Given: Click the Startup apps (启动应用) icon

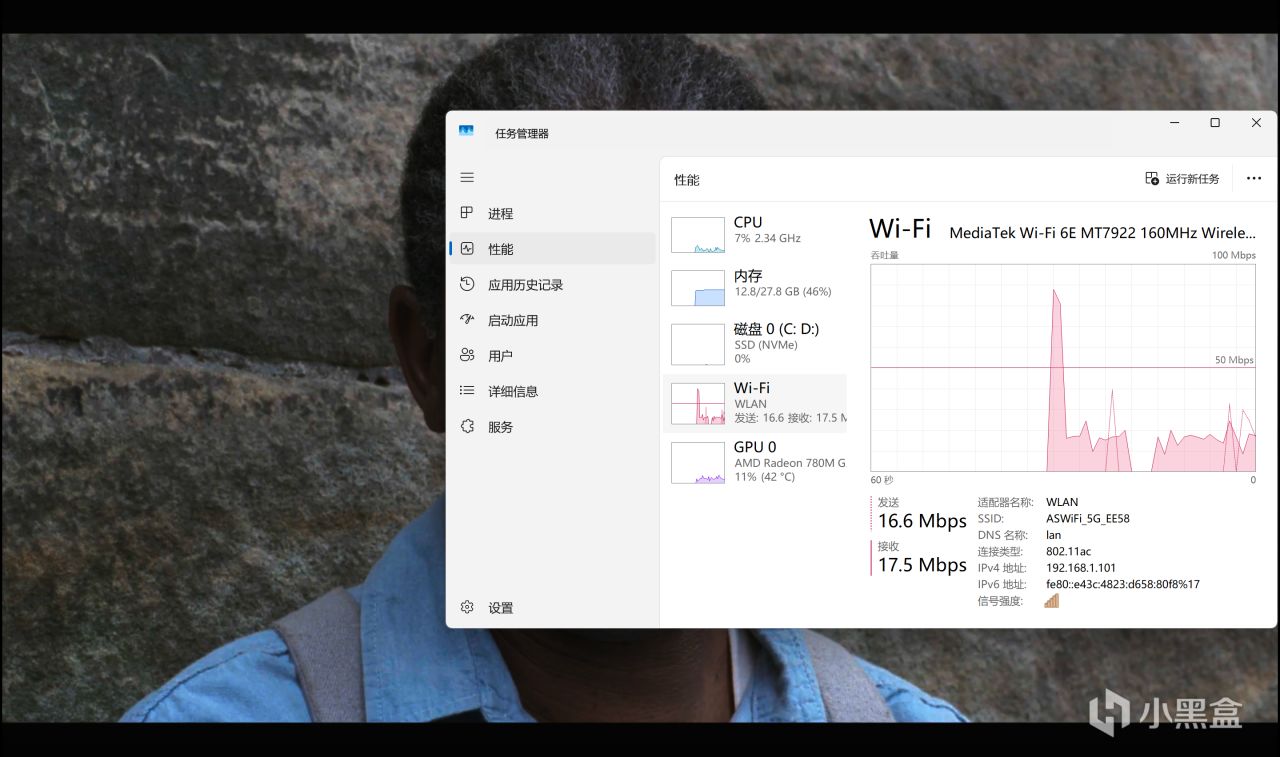Looking at the screenshot, I should coord(467,320).
